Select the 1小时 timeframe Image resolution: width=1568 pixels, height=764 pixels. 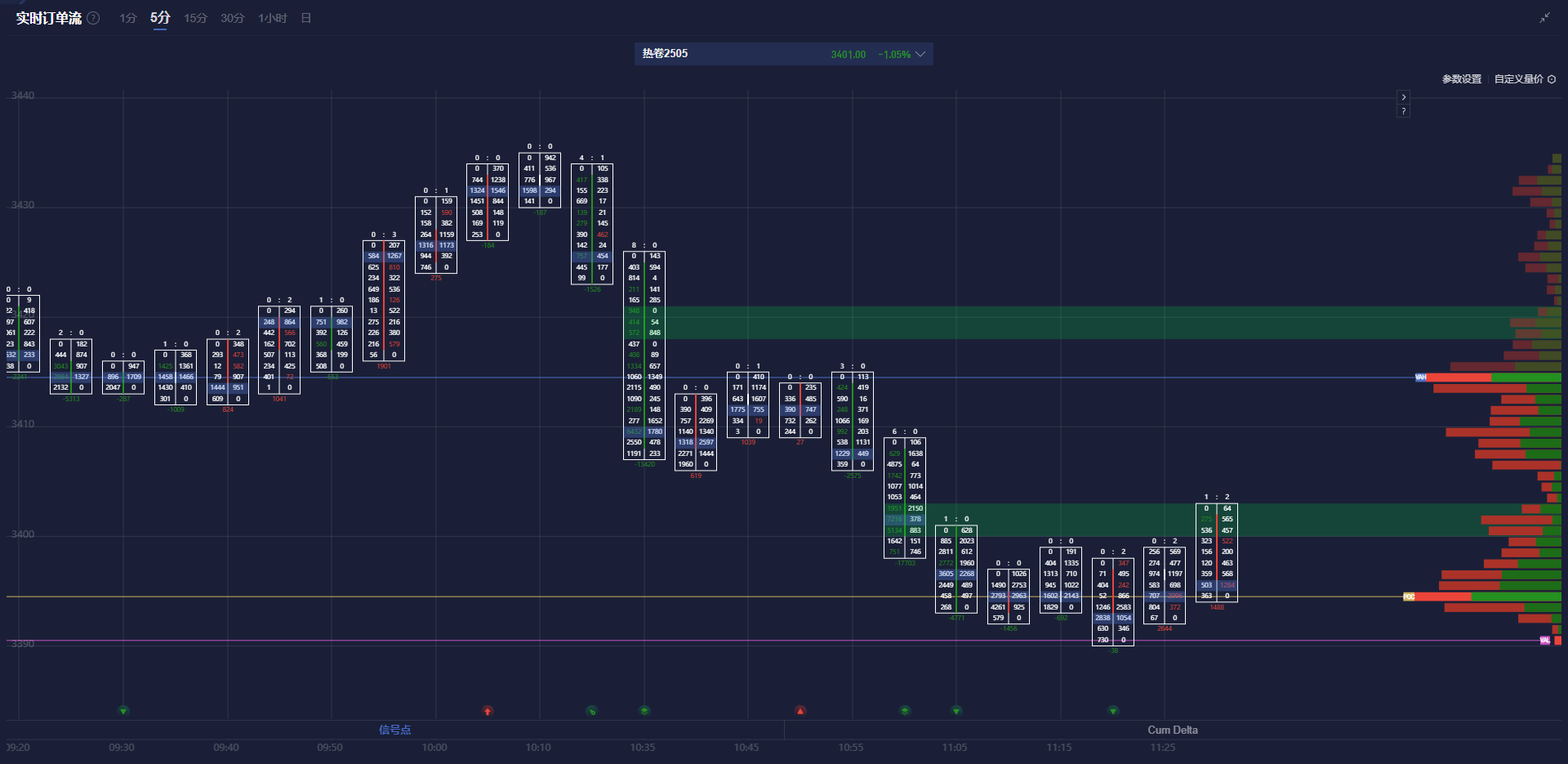click(272, 18)
